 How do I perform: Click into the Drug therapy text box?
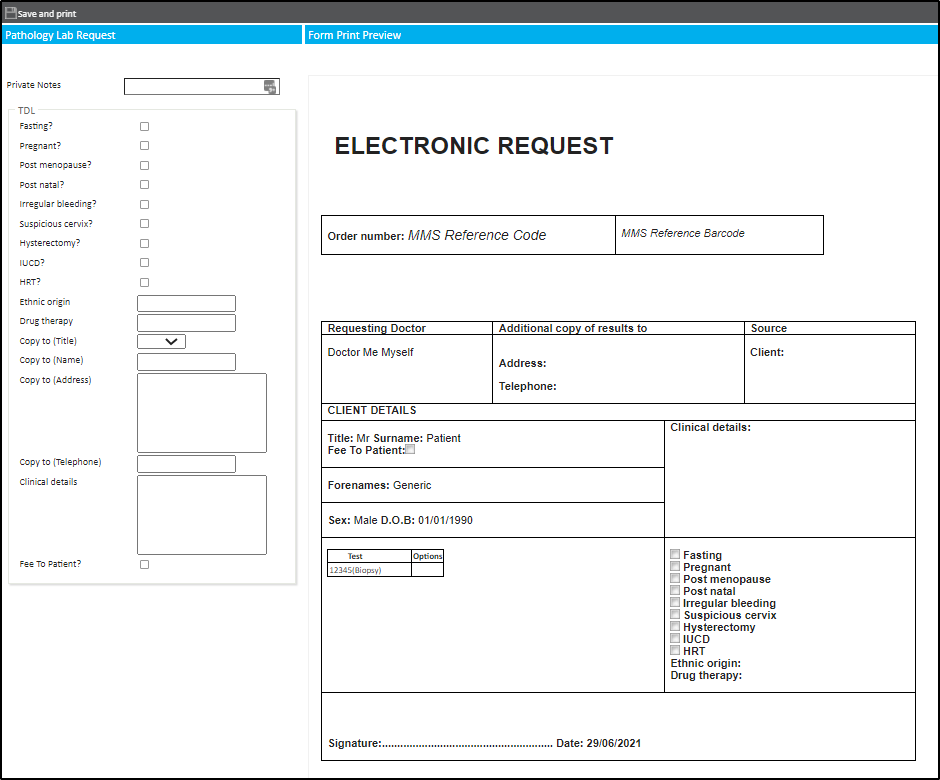(x=186, y=323)
